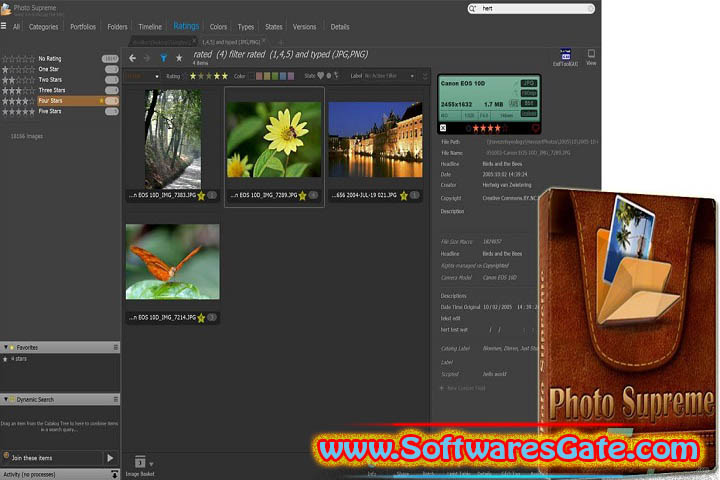Select the Three Stars rating row
This screenshot has height=480, width=720.
[60, 90]
